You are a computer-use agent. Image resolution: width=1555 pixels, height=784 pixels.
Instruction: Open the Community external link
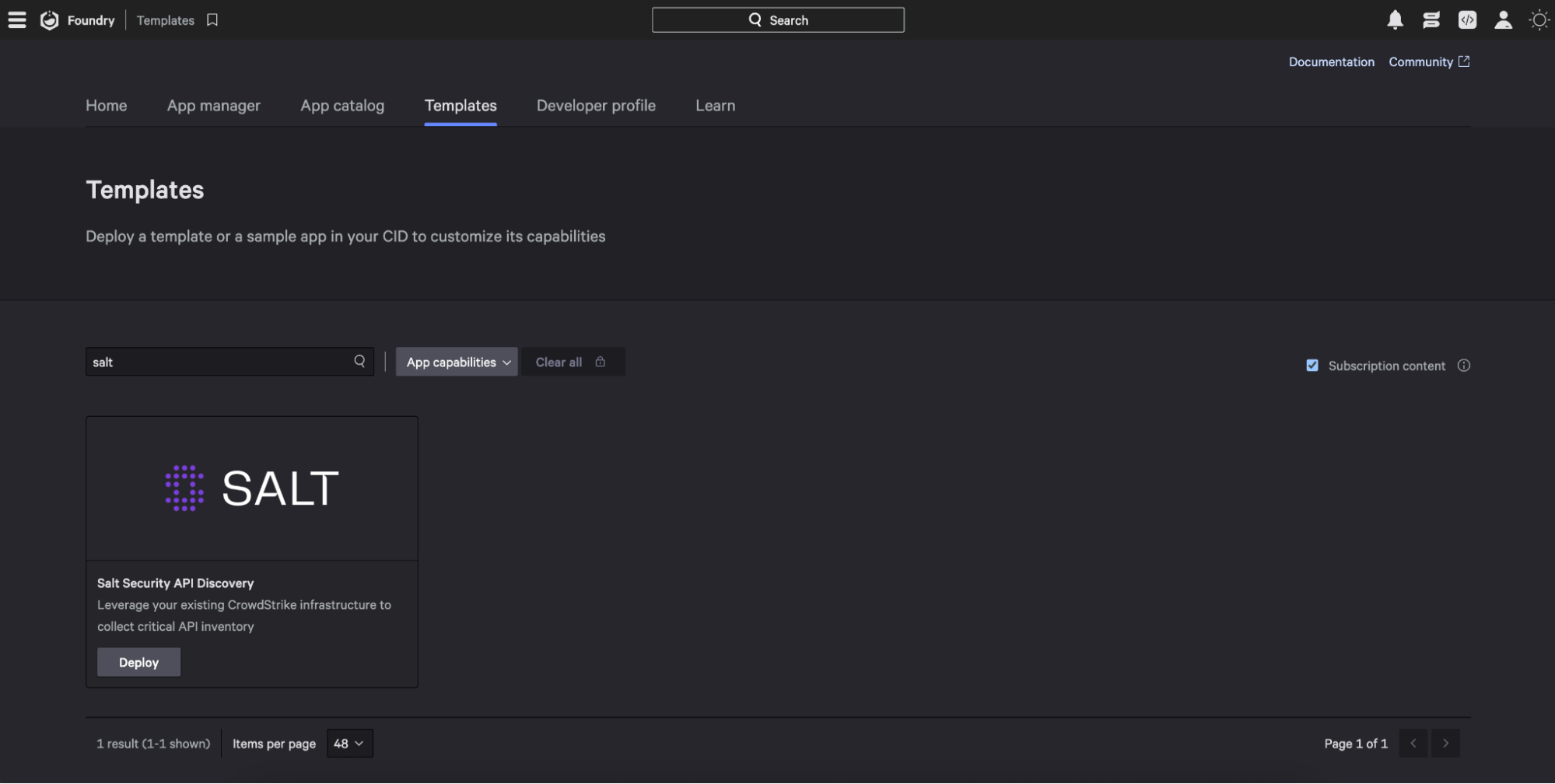point(1421,61)
